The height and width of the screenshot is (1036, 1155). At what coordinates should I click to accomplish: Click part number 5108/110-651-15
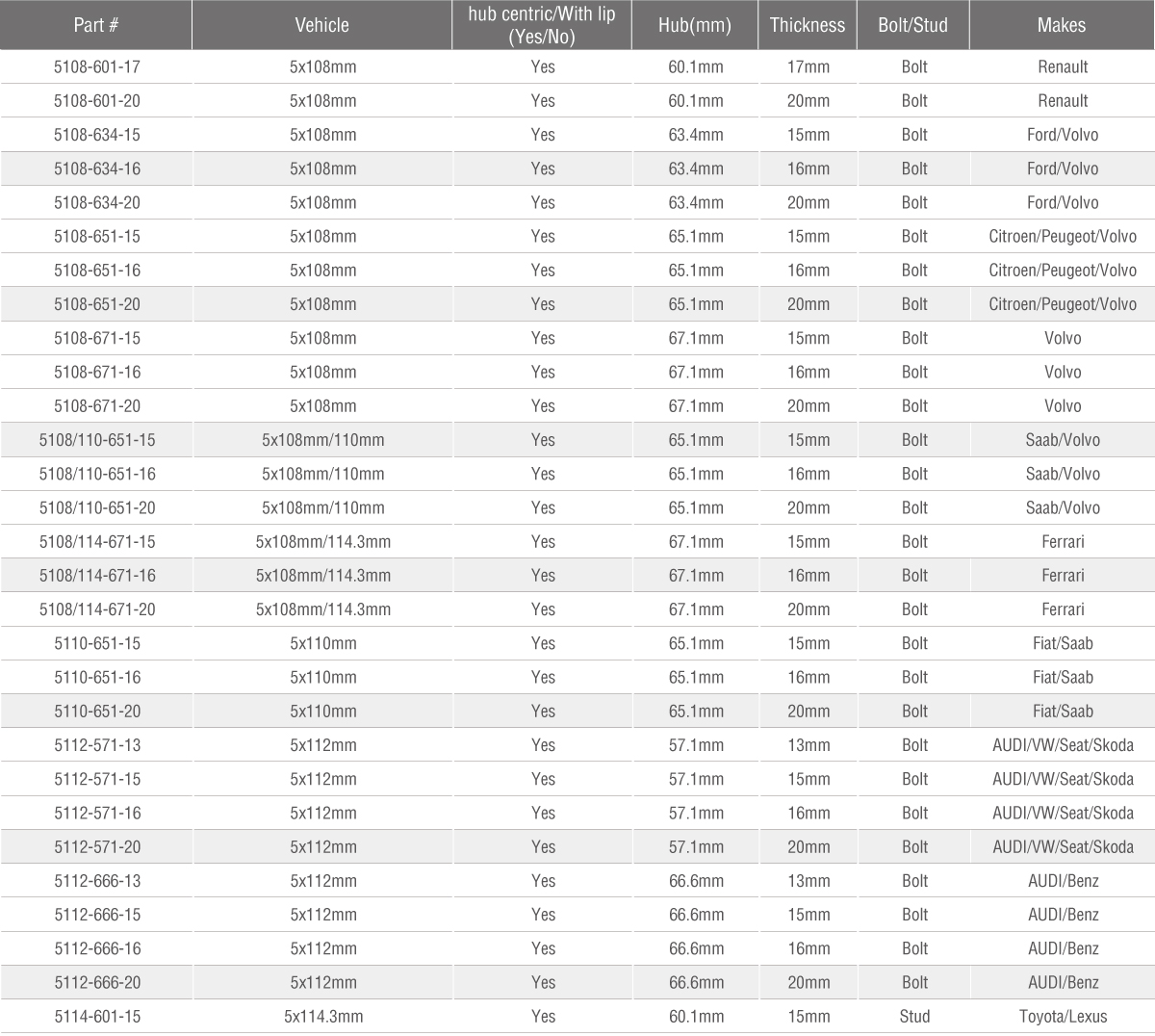pos(97,440)
